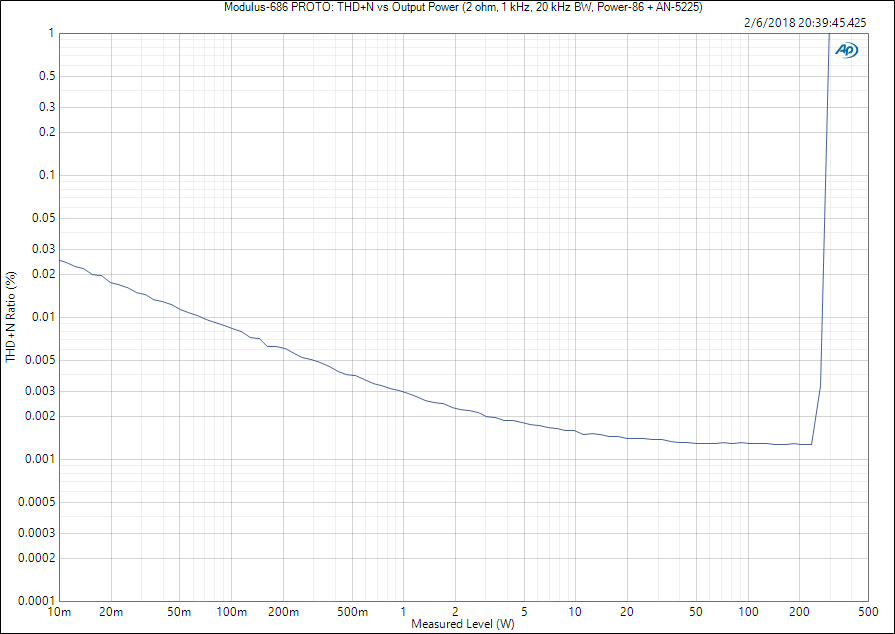Click the x-axis value 500
The image size is (895, 634).
(x=868, y=612)
